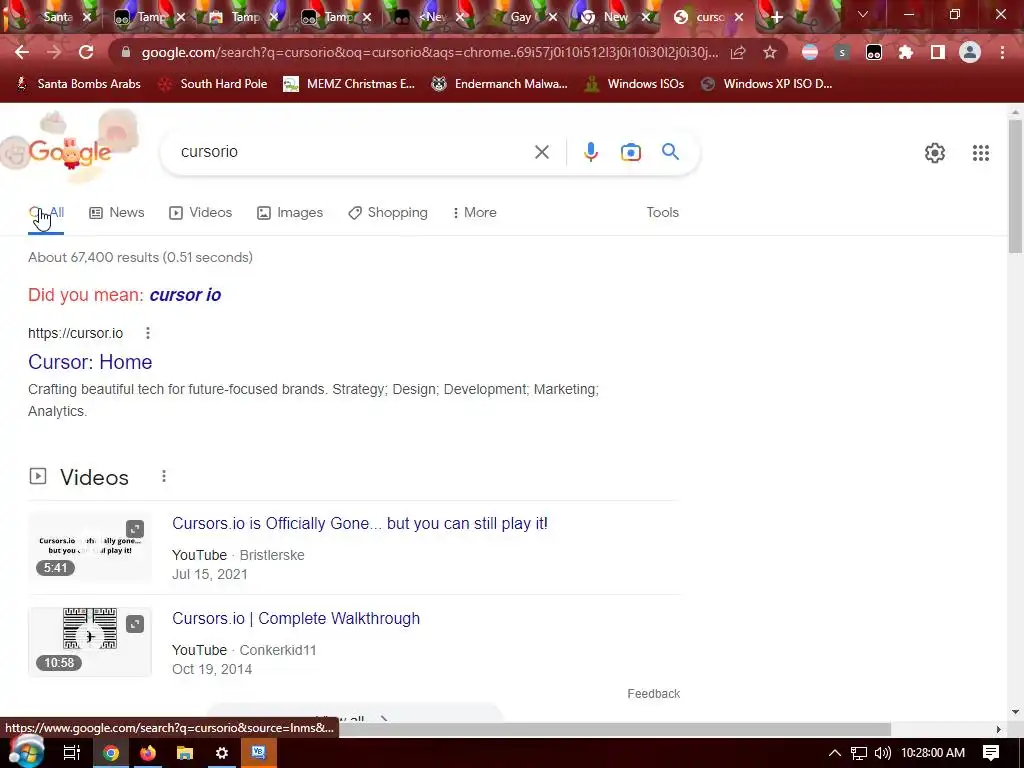
Task: Open the Santa Bombs Arabs bookmark
Action: (x=78, y=84)
